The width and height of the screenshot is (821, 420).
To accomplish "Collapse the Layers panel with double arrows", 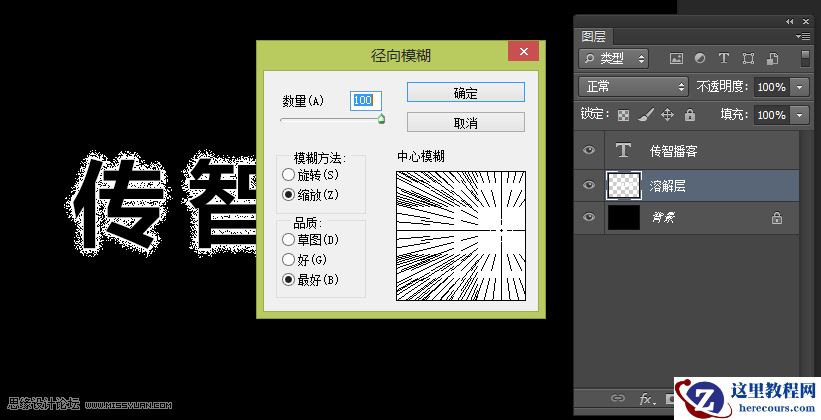I will [790, 21].
